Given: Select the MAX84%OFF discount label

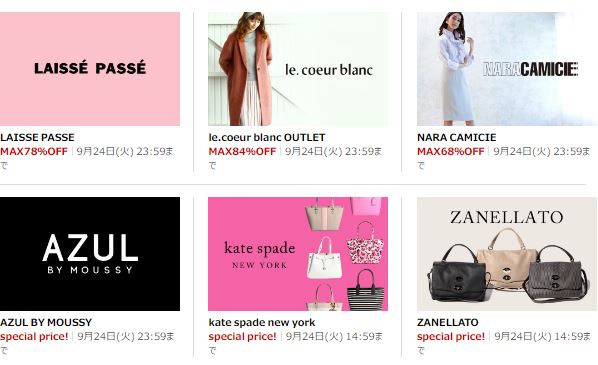Looking at the screenshot, I should (242, 151).
